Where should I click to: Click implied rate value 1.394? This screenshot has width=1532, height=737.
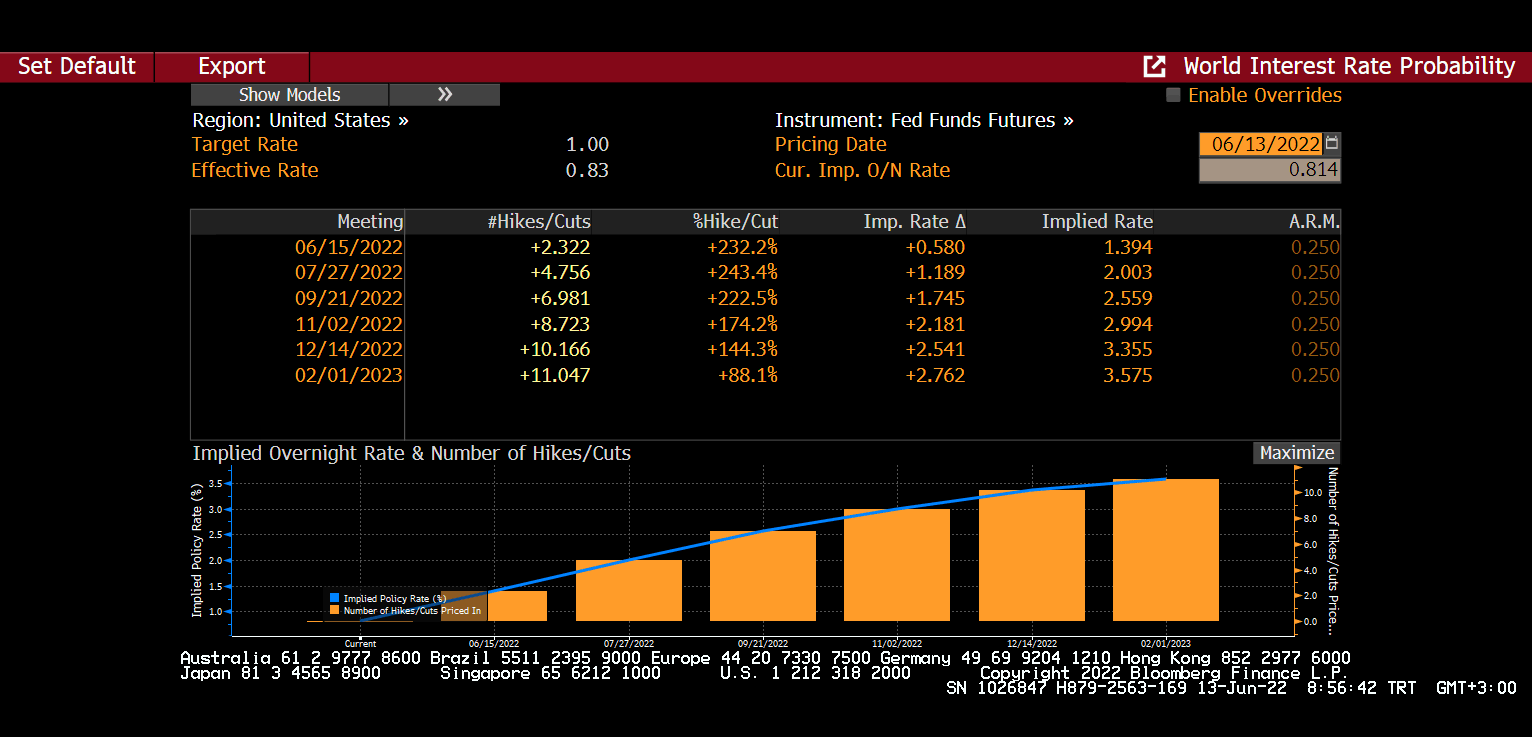pyautogui.click(x=1127, y=247)
